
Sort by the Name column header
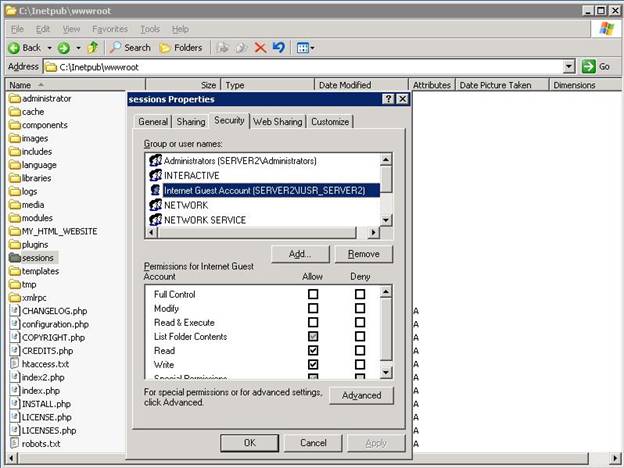pos(76,85)
